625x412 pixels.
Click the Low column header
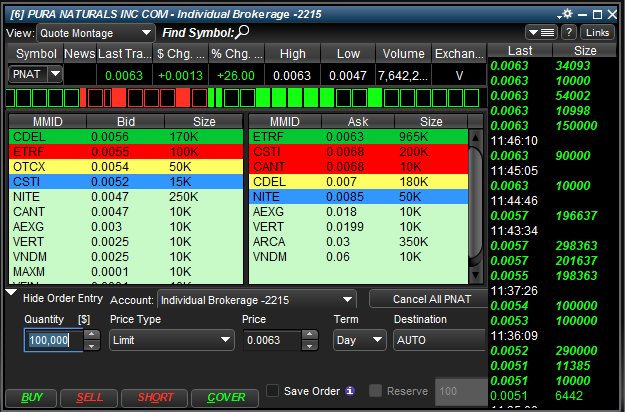point(348,54)
